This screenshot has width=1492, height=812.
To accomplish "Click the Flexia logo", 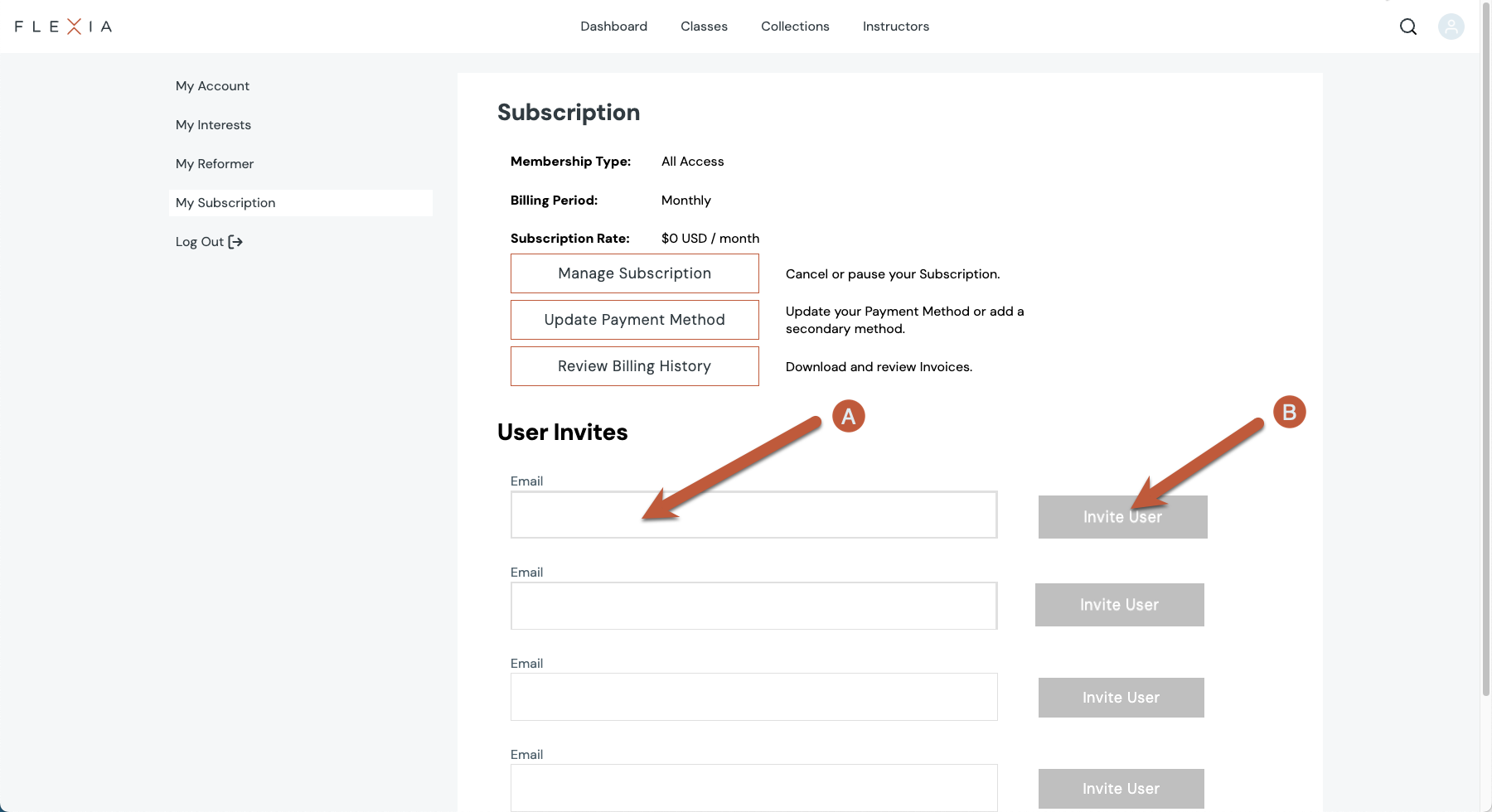I will click(x=63, y=27).
